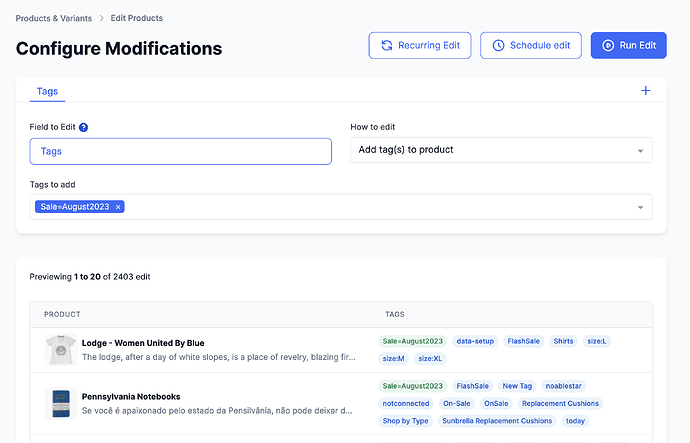Click the Recurring Edit button label
The height and width of the screenshot is (443, 690).
(429, 45)
